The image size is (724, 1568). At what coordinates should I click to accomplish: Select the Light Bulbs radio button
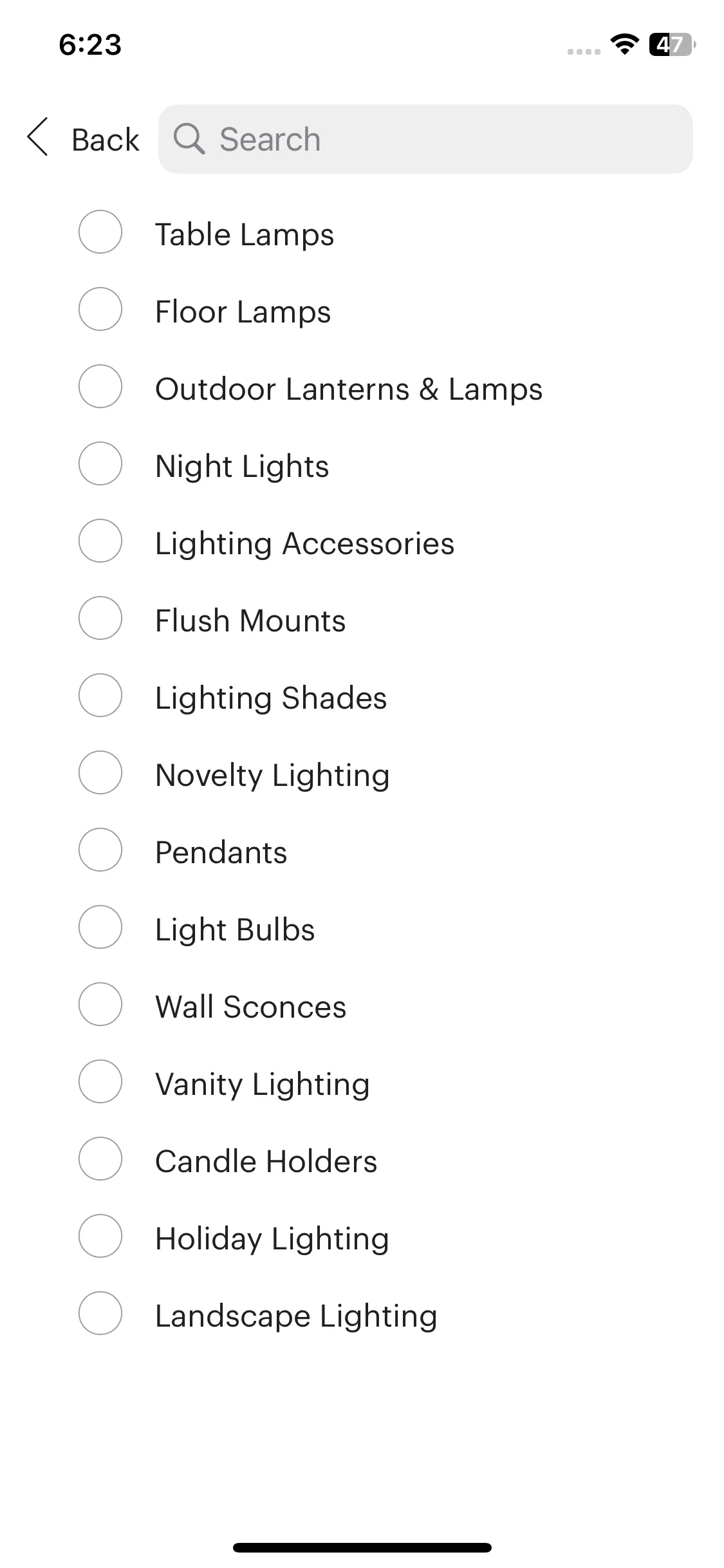tap(100, 927)
